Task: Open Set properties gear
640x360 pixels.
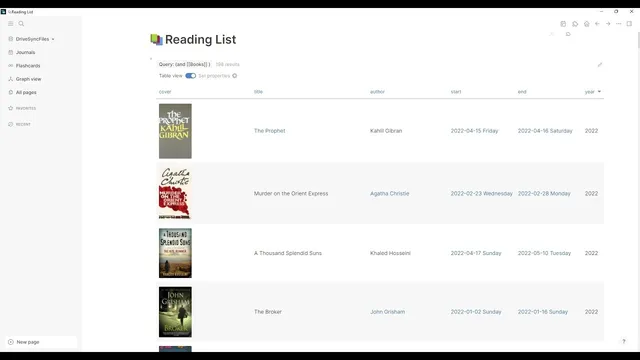Action: 235,76
